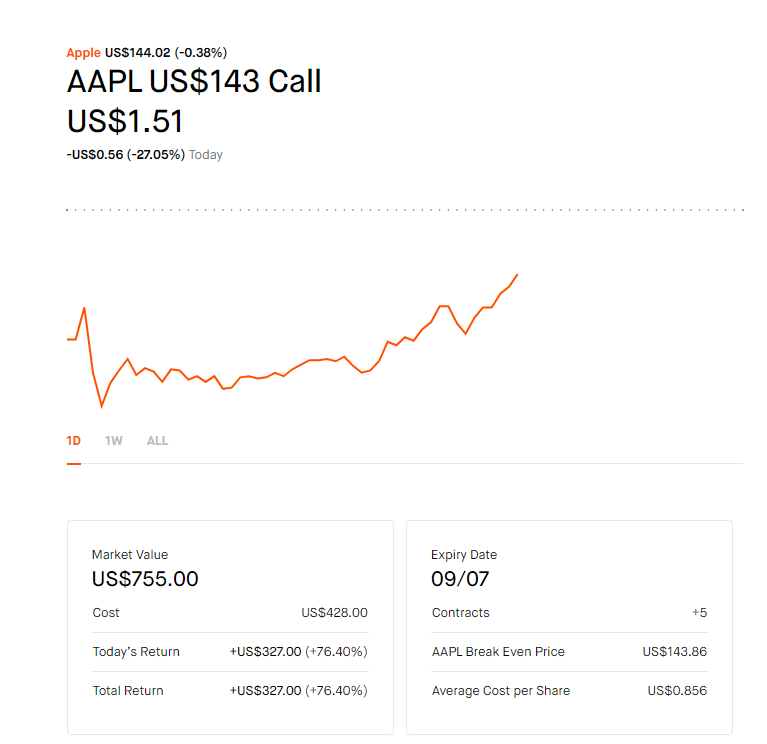Click the US$143.86 break even value
767x744 pixels.
[x=674, y=652]
